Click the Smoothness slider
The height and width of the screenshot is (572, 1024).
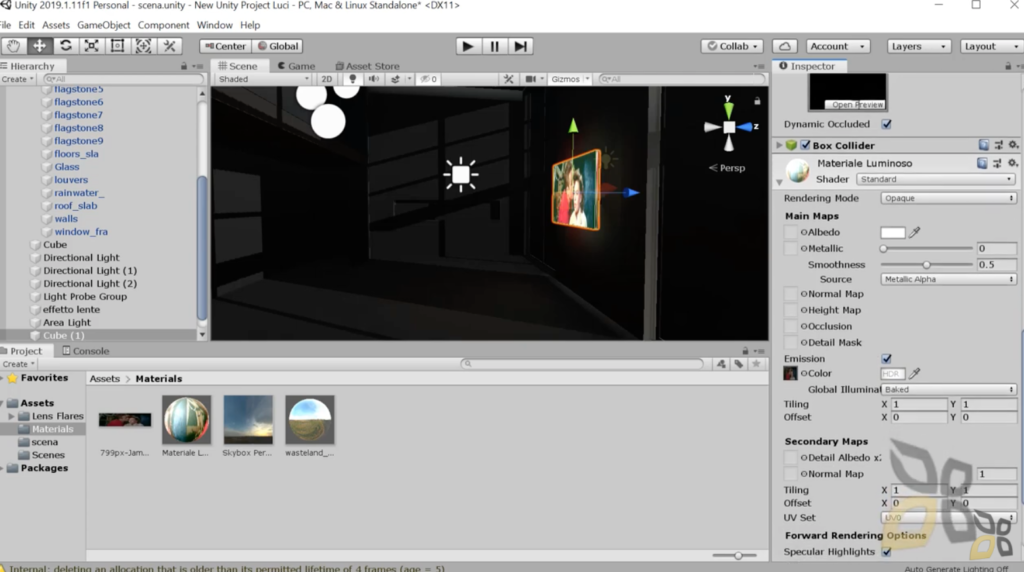tap(926, 264)
